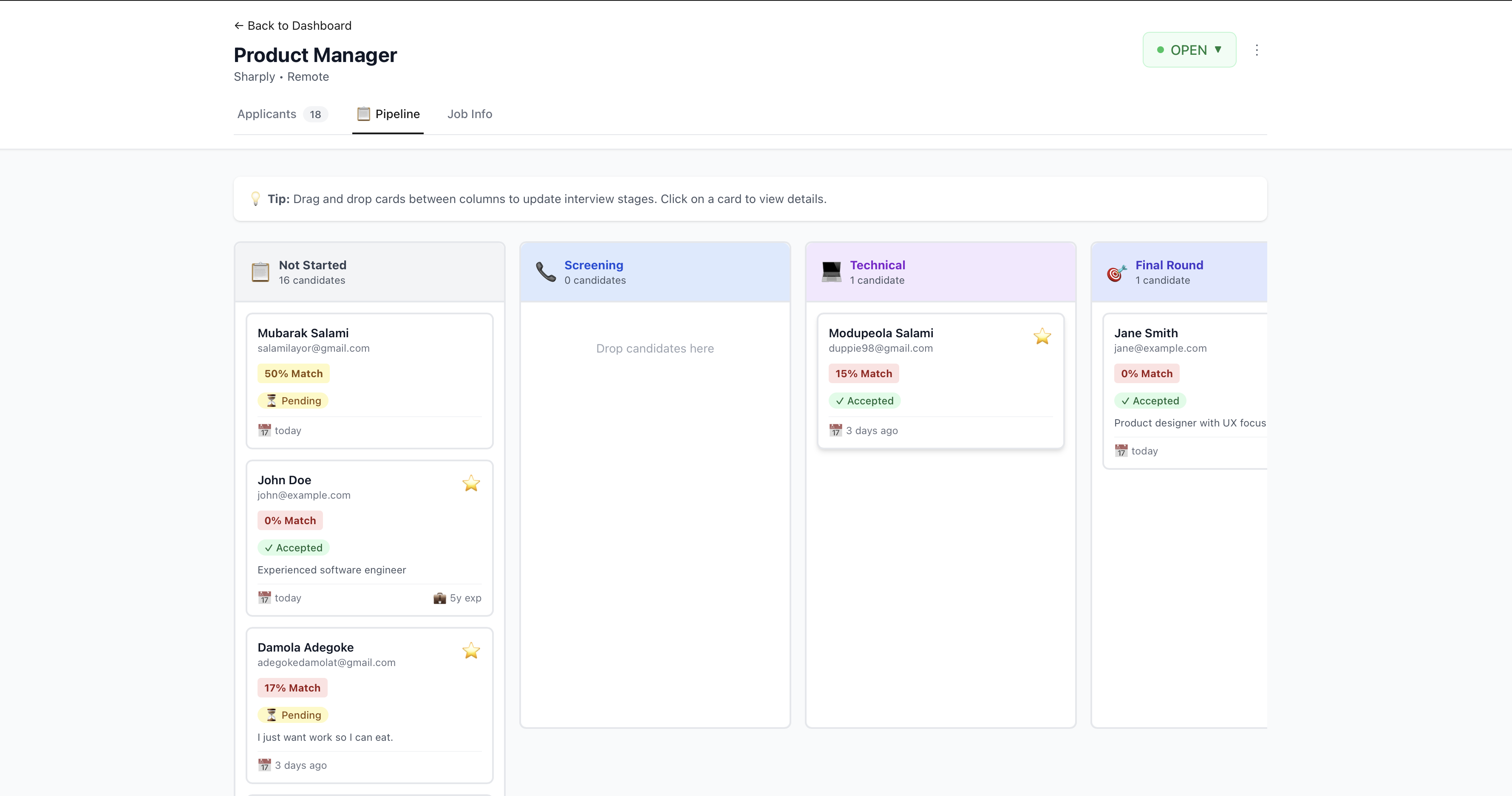Click calendar icon on Mubarak Salami's card
This screenshot has width=1512, height=796.
(x=264, y=431)
